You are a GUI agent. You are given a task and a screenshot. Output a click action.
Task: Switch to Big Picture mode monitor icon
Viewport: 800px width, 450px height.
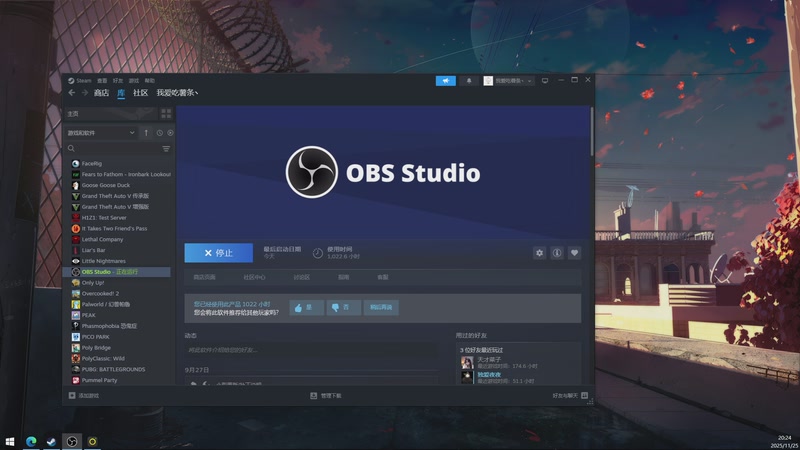tap(545, 81)
